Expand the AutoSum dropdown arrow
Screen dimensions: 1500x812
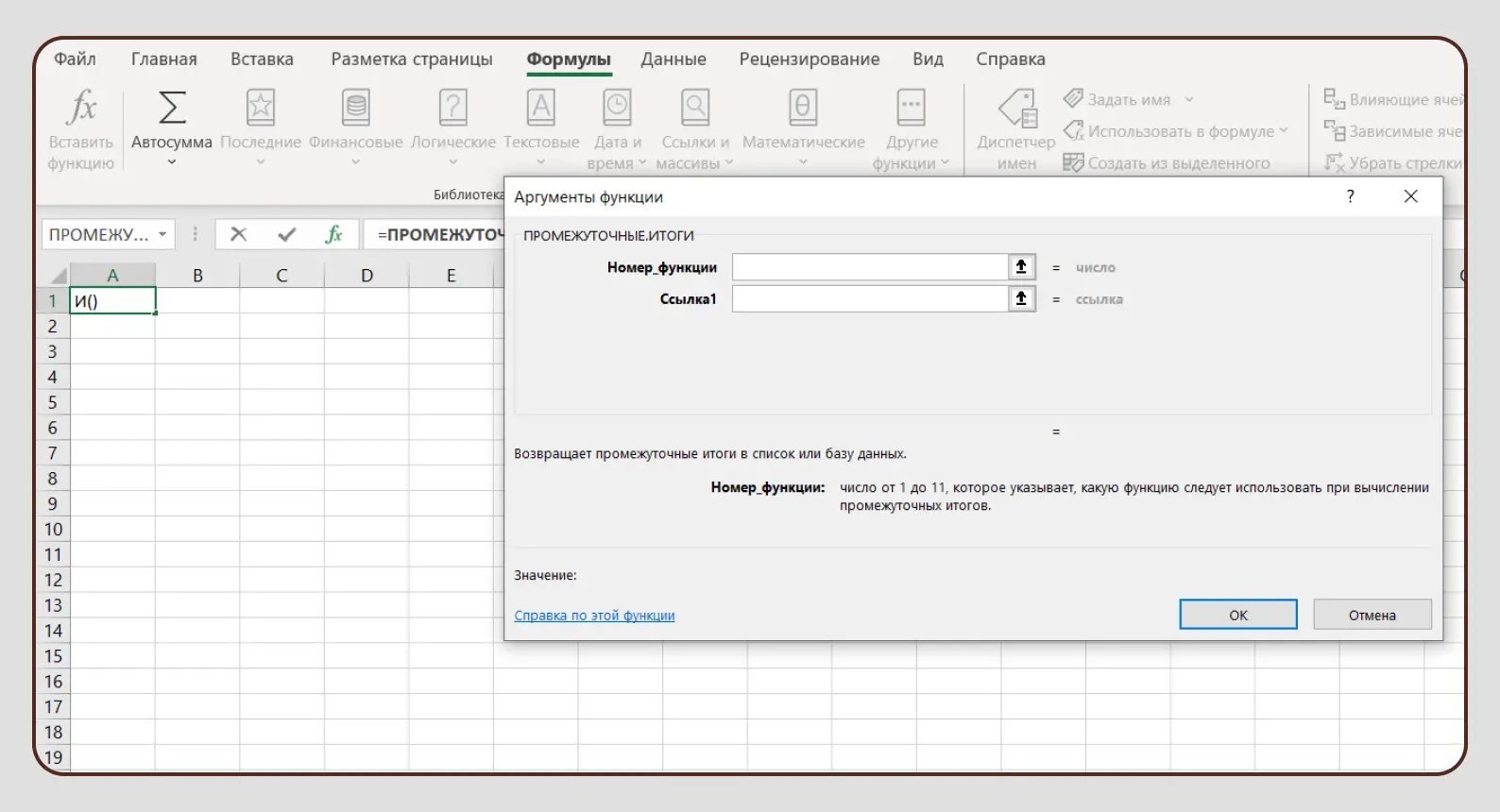(172, 162)
